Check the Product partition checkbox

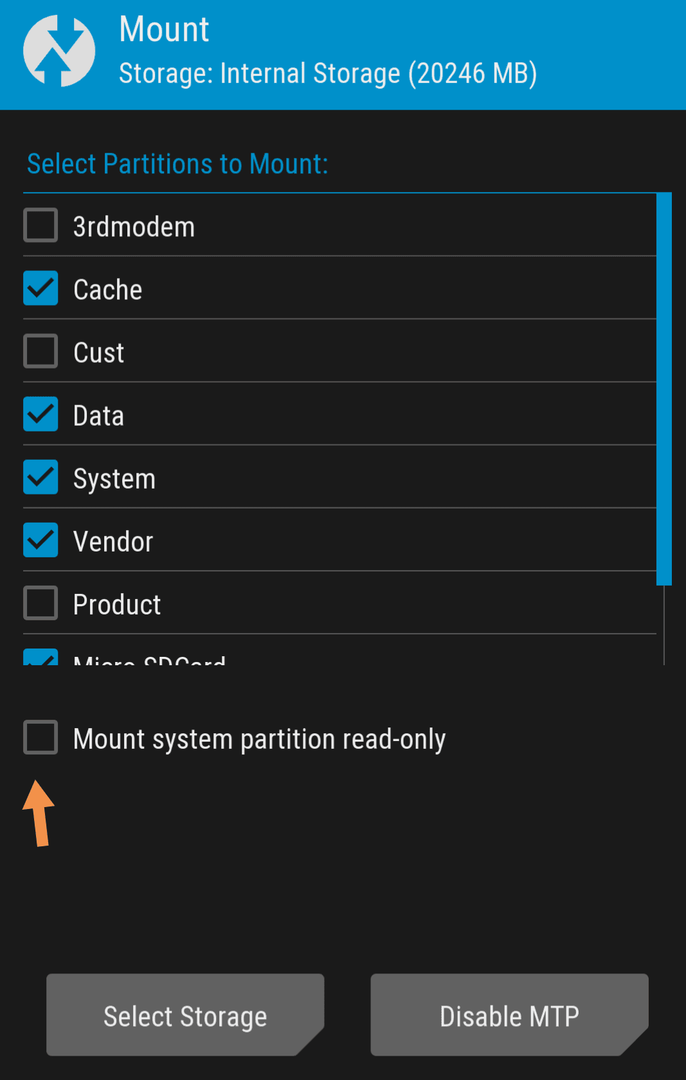click(41, 603)
